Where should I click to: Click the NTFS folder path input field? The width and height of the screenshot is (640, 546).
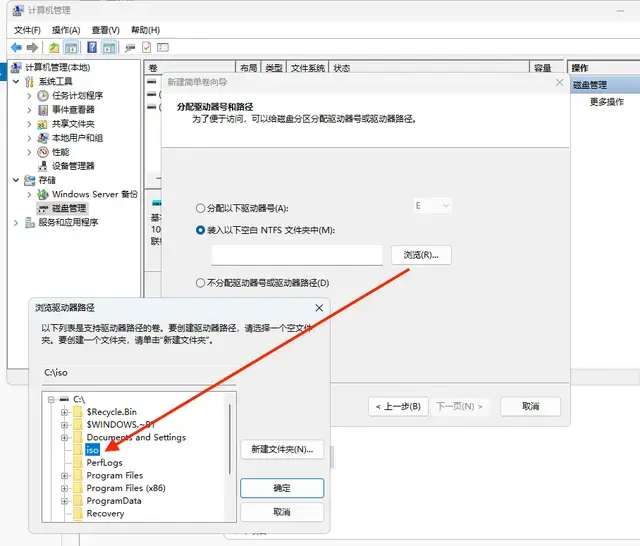point(297,255)
